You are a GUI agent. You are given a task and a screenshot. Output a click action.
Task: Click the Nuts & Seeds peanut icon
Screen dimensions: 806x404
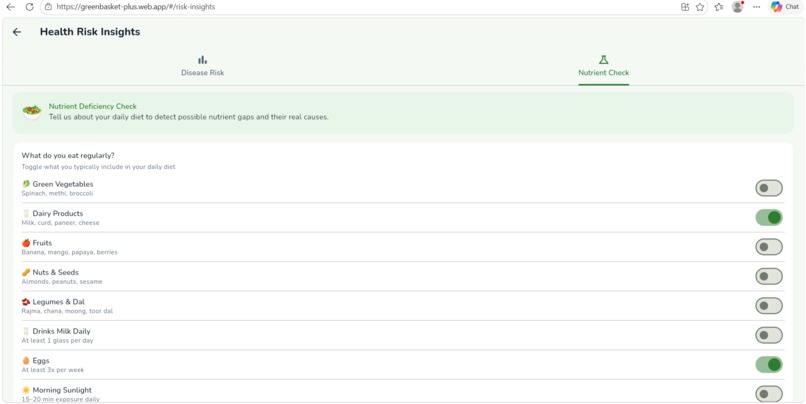pos(26,272)
